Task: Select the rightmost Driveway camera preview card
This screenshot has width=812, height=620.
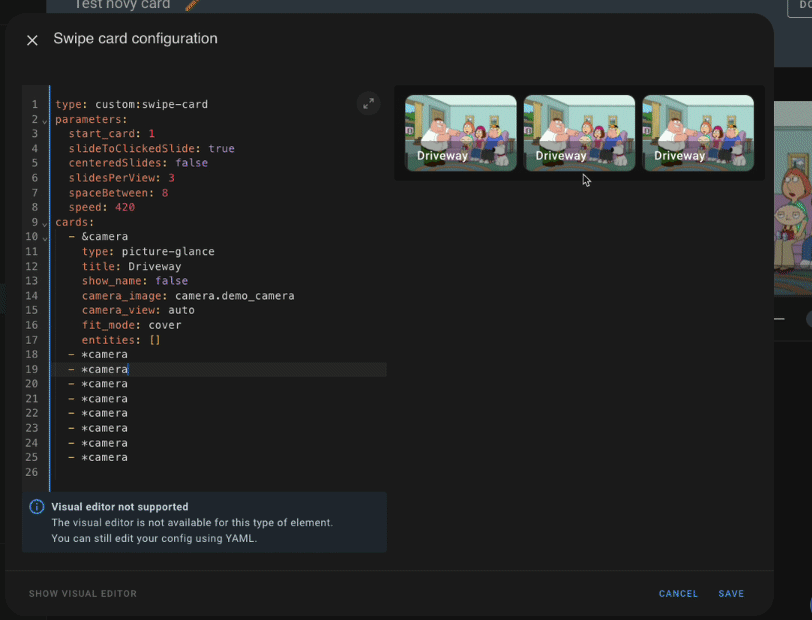Action: click(698, 133)
